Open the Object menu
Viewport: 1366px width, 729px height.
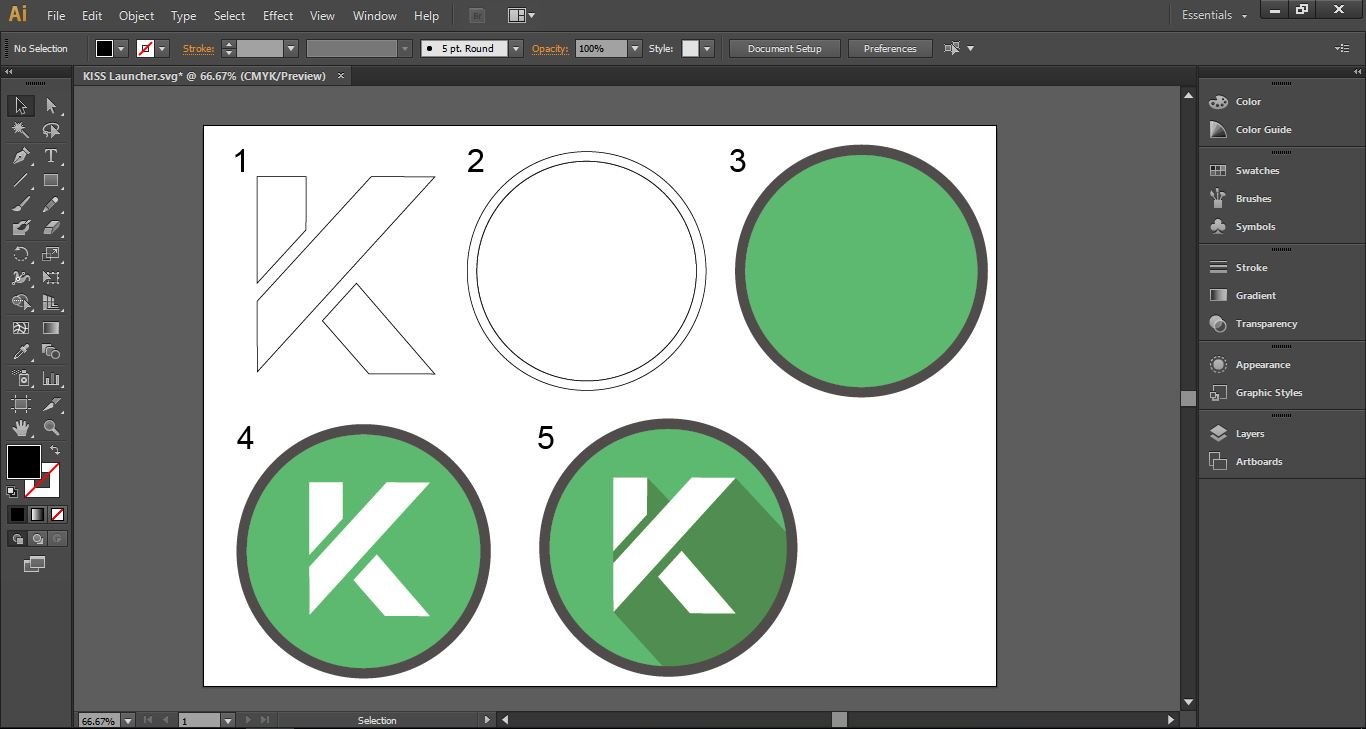pyautogui.click(x=136, y=16)
